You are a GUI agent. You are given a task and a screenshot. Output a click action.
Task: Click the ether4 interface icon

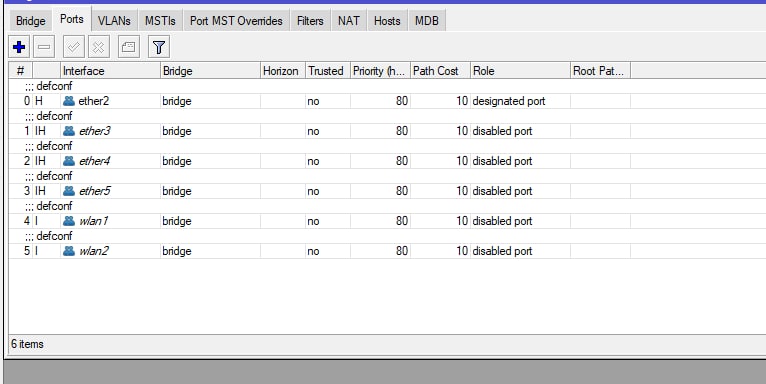tap(69, 161)
